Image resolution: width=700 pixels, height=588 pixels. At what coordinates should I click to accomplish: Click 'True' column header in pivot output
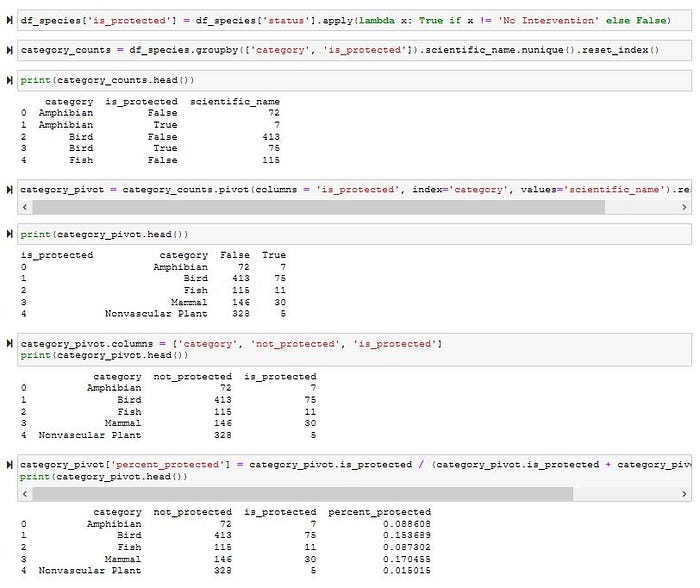coord(274,255)
